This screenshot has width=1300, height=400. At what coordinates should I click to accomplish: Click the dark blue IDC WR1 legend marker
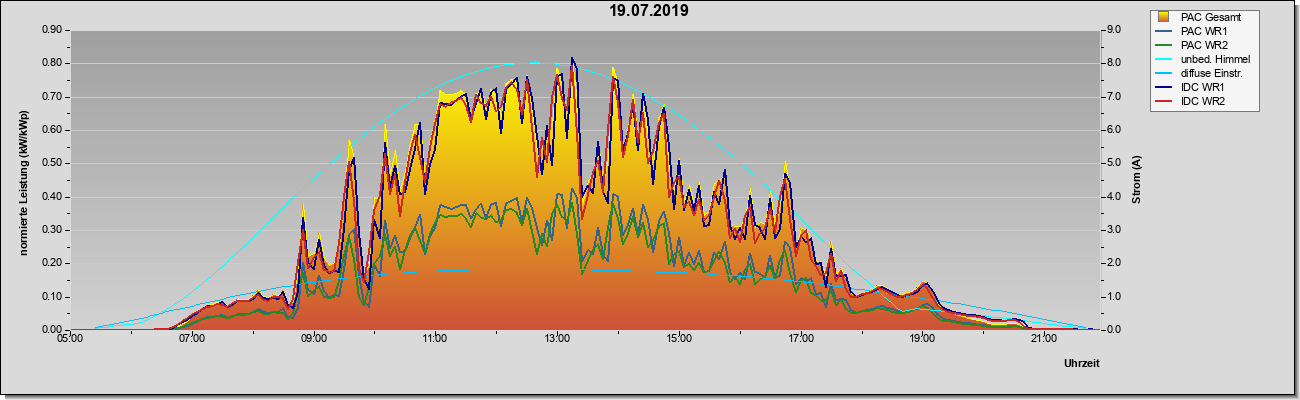[x=1164, y=87]
